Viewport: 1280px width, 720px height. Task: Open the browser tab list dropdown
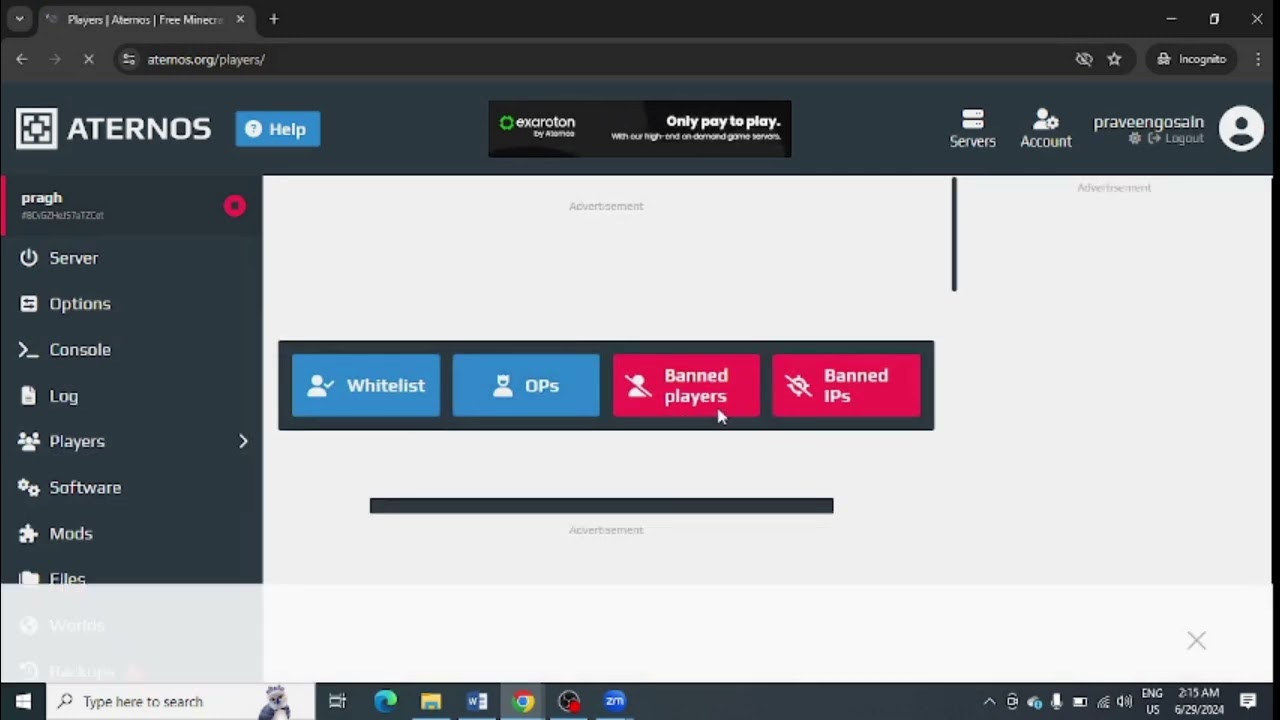pyautogui.click(x=19, y=19)
